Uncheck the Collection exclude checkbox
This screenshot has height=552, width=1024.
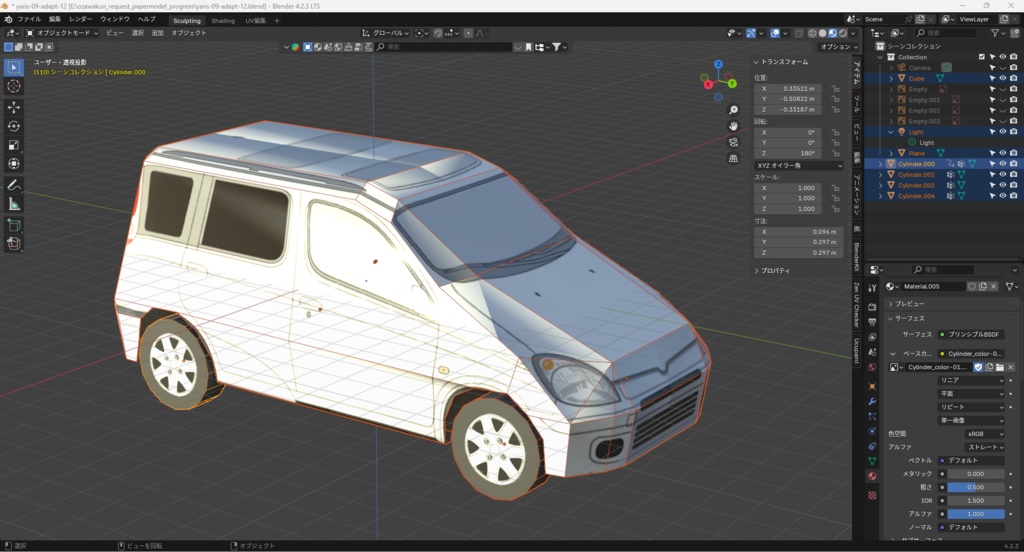[982, 57]
